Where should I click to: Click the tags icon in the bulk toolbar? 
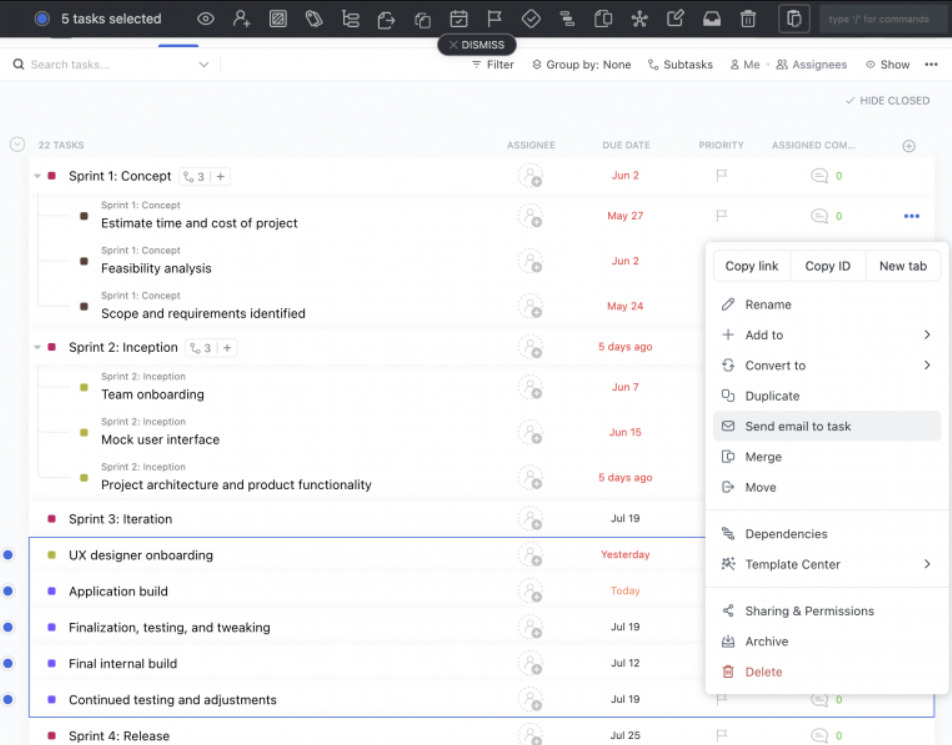click(313, 18)
